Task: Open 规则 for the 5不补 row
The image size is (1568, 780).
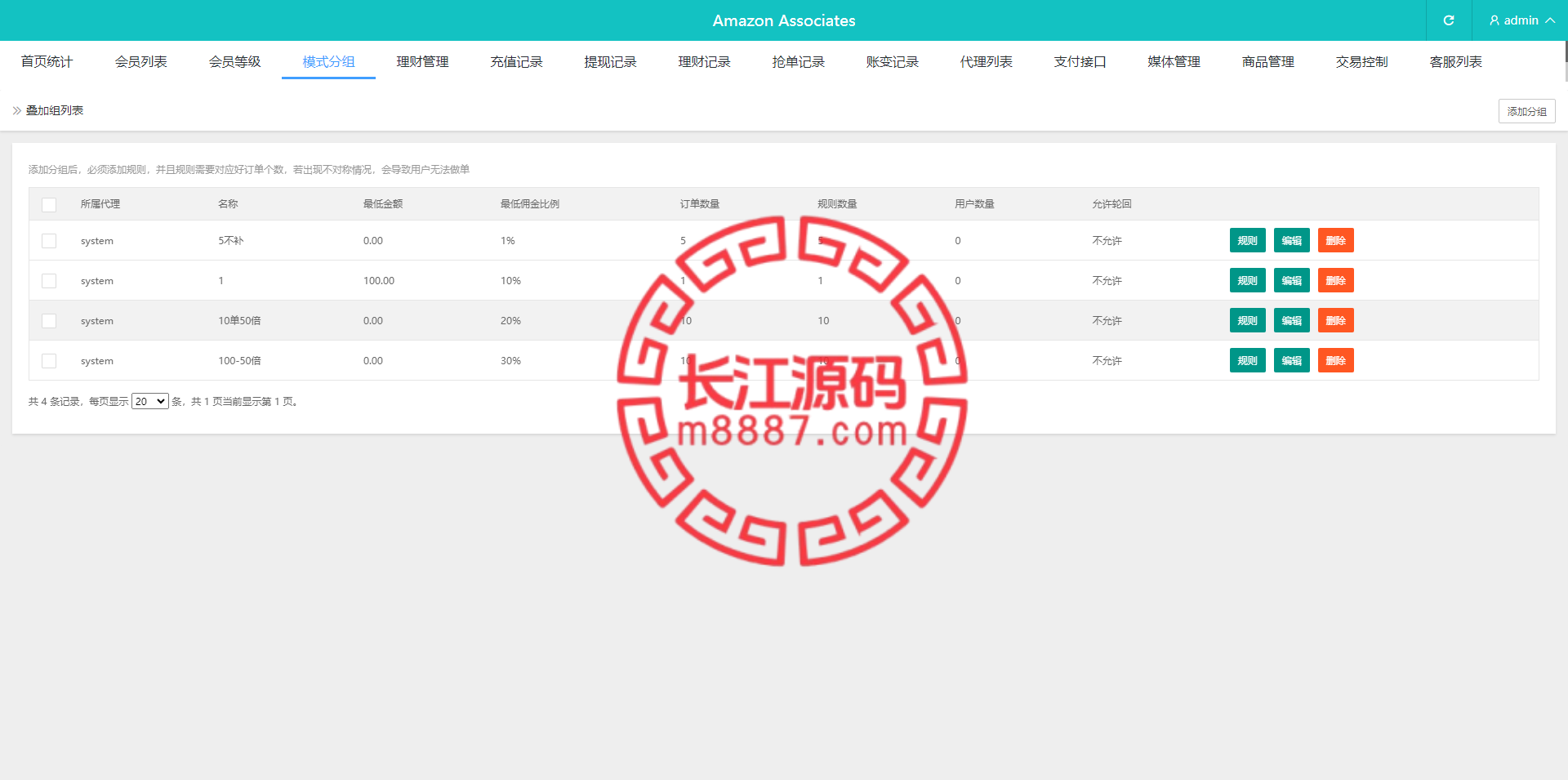Action: [1247, 240]
